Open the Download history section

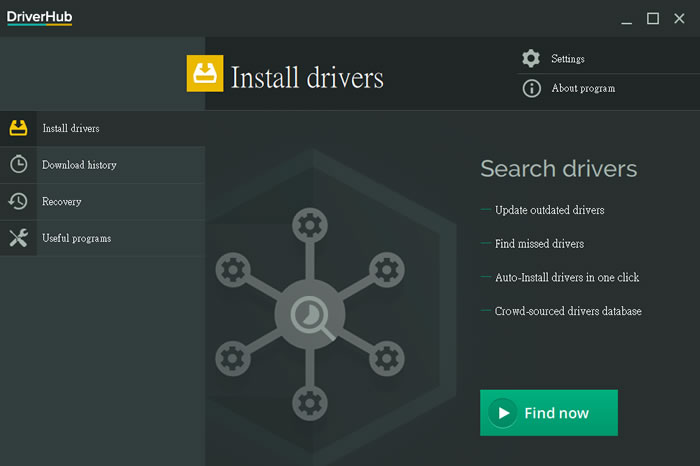79,165
